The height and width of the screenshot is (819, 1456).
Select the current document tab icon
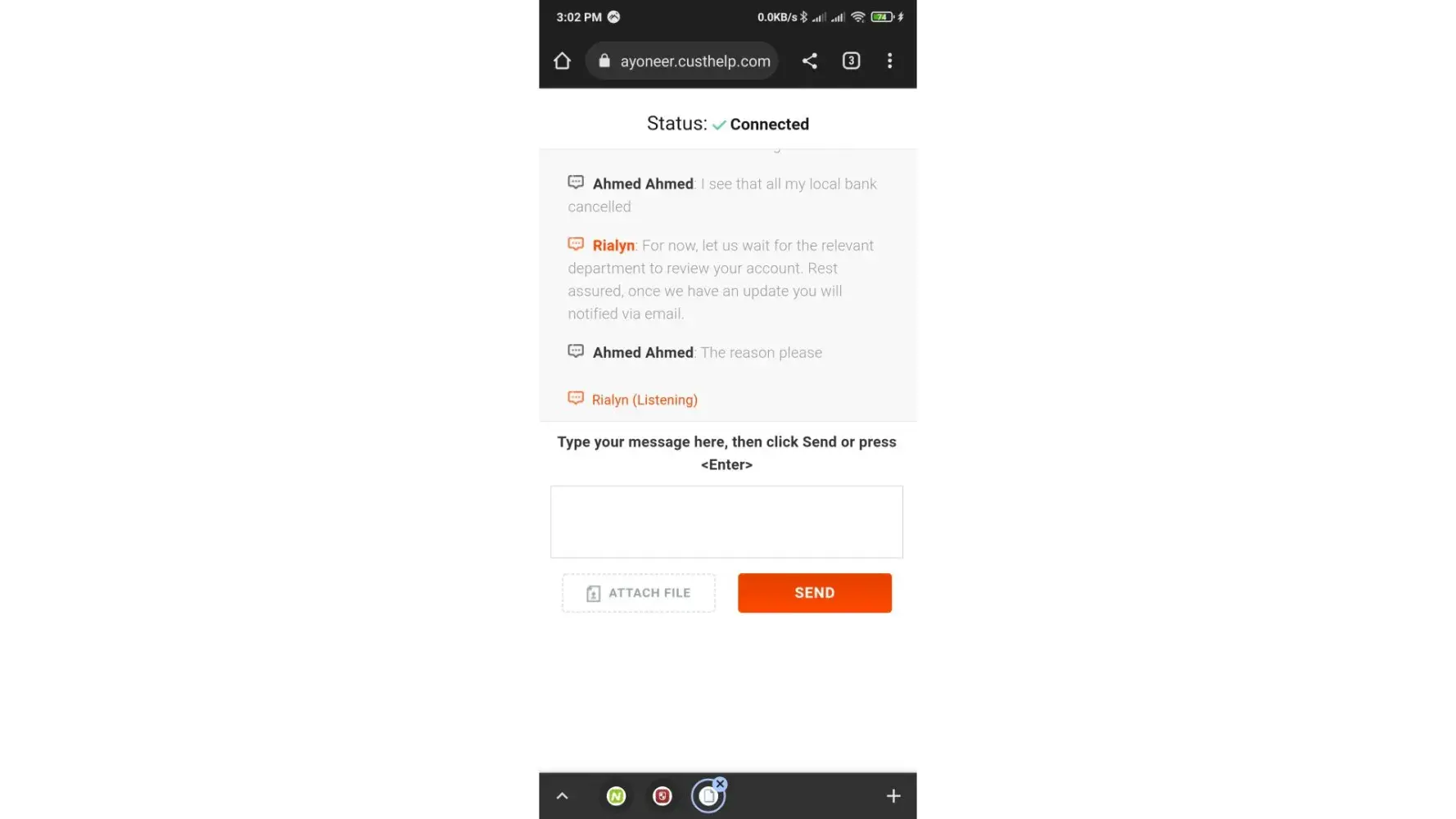pyautogui.click(x=708, y=796)
